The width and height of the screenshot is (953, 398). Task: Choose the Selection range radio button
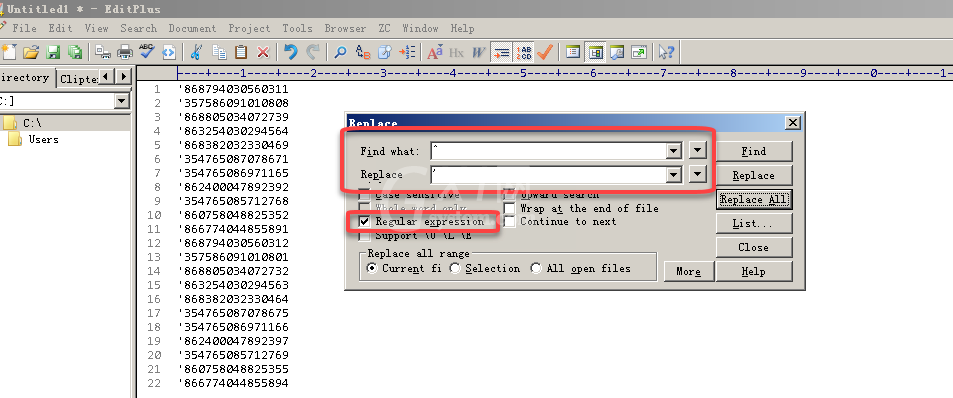pos(455,268)
